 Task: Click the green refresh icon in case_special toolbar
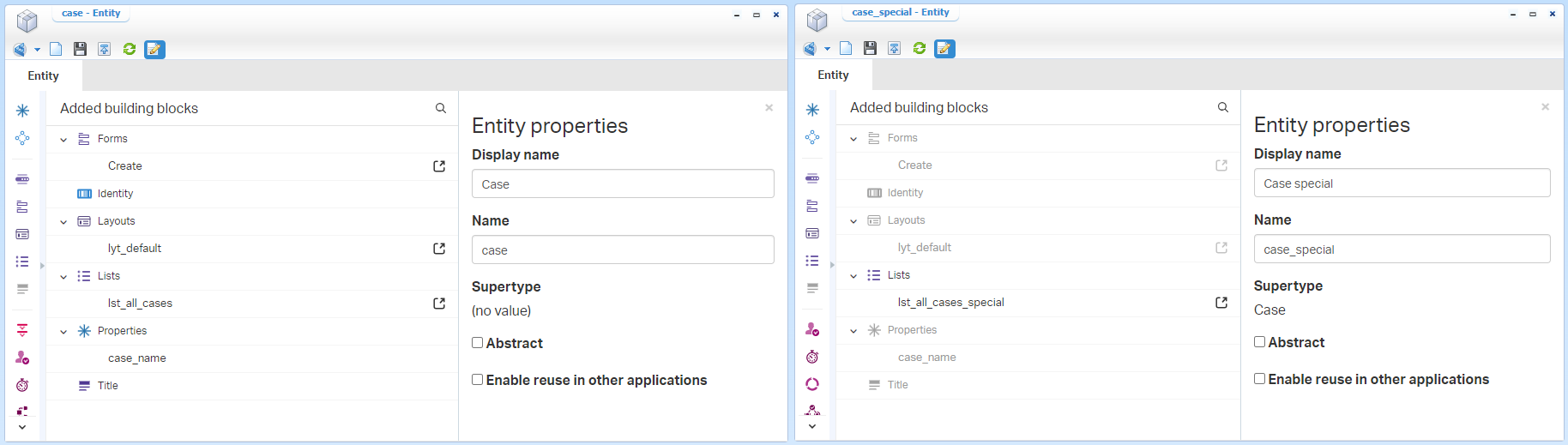920,49
